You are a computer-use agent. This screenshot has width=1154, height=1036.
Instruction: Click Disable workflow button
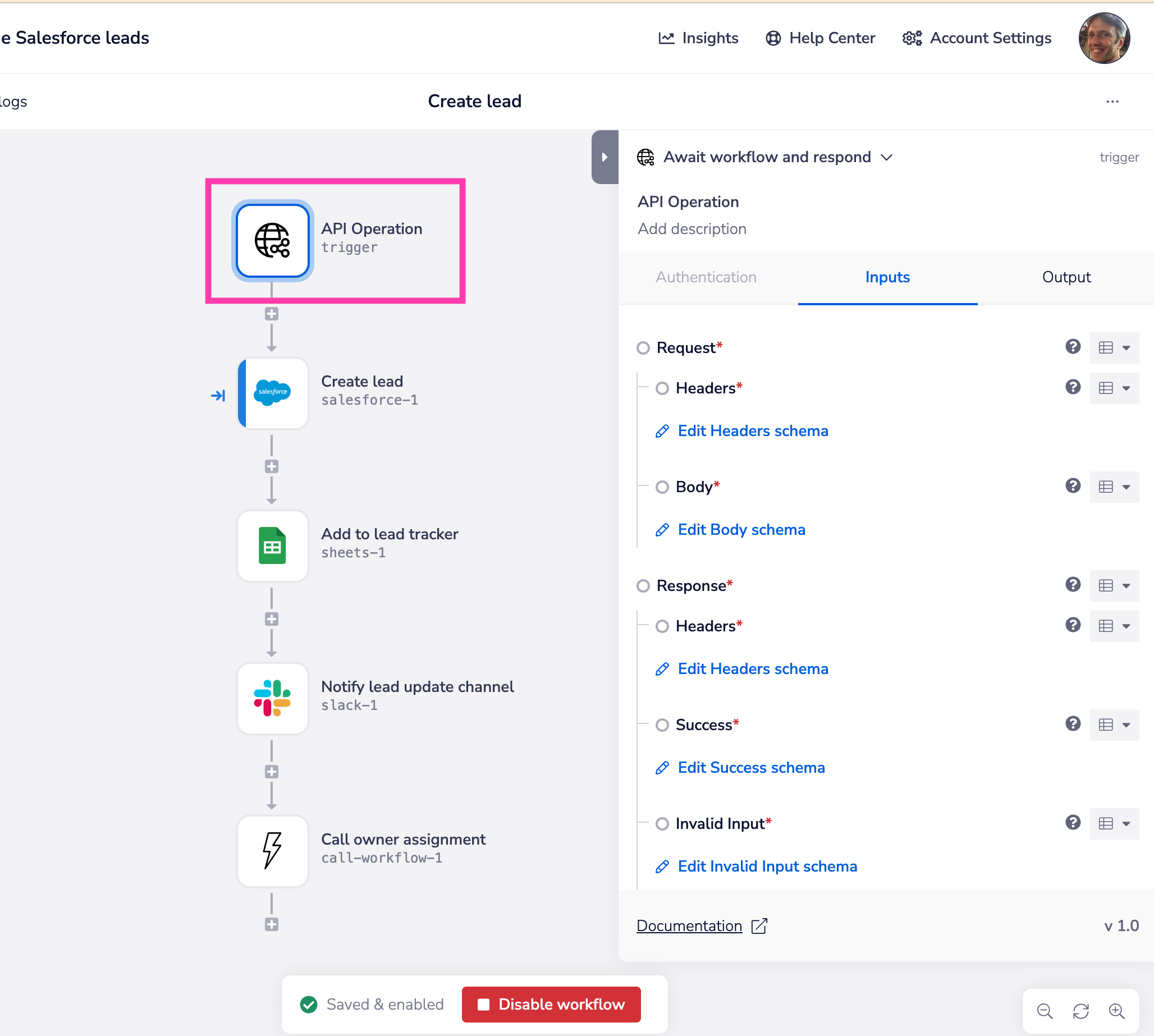(551, 1004)
